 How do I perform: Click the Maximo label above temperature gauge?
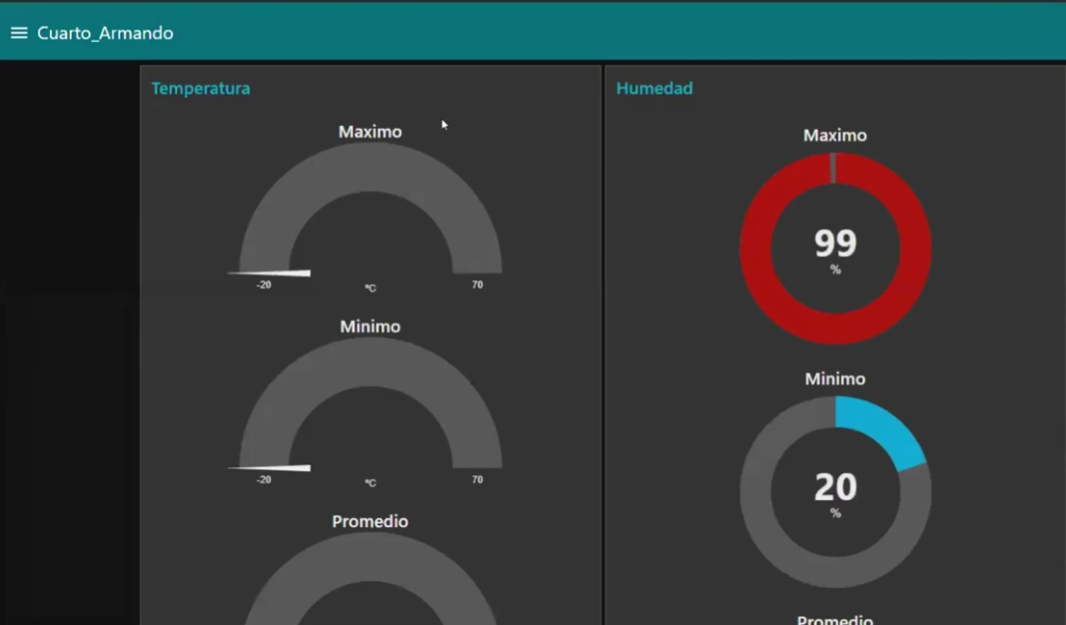370,131
